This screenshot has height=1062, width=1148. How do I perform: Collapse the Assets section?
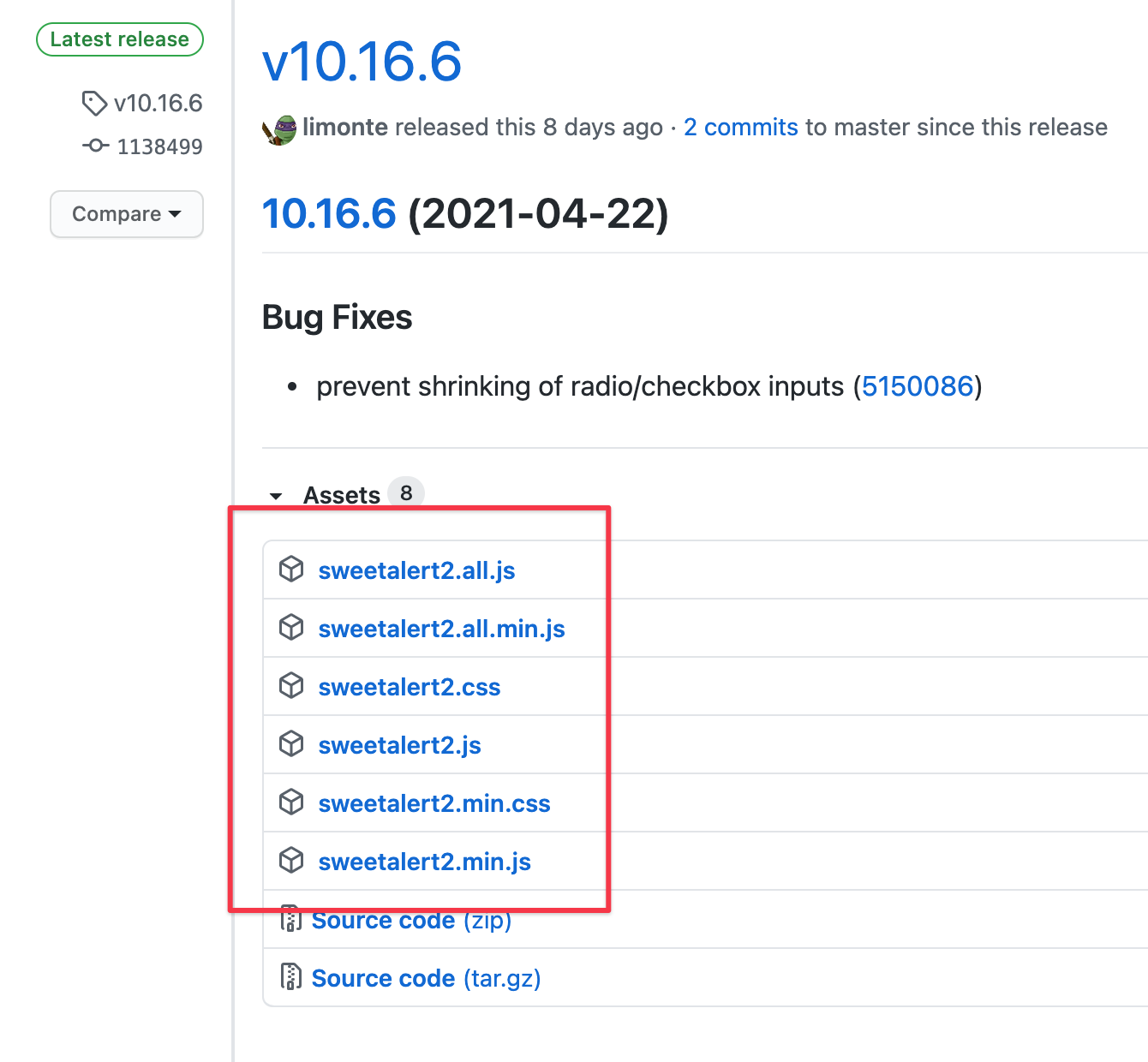[x=276, y=496]
